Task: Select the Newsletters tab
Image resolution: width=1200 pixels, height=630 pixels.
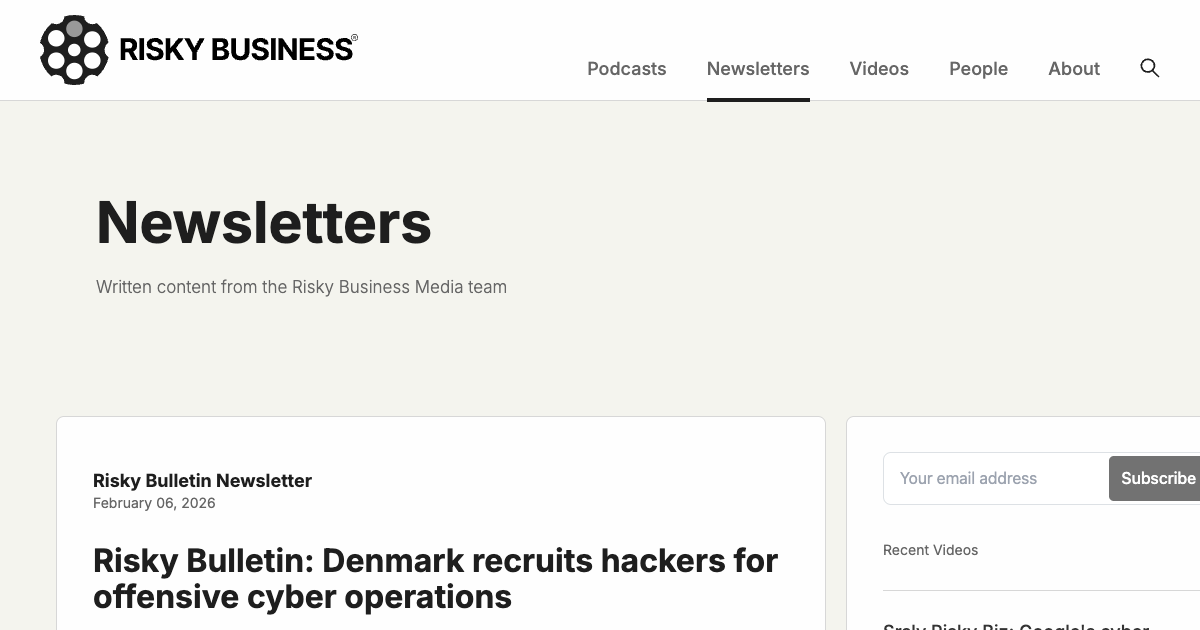Action: pyautogui.click(x=758, y=68)
